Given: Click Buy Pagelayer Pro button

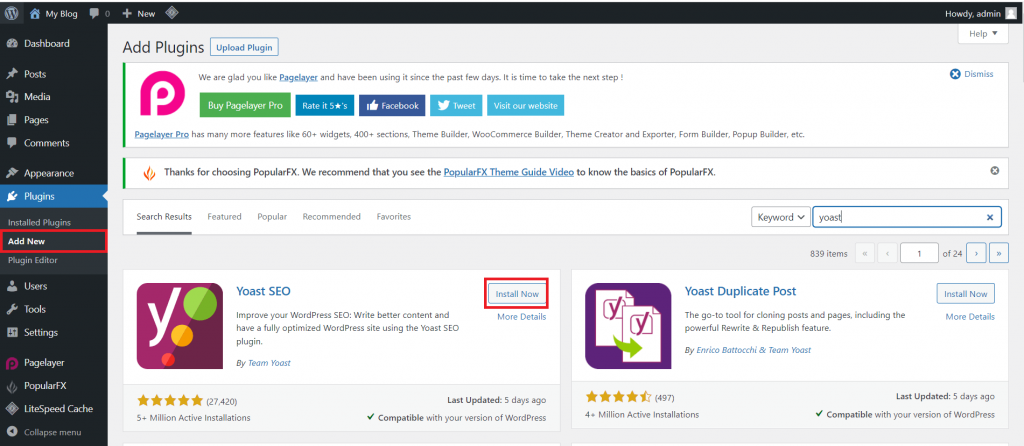Looking at the screenshot, I should (x=245, y=105).
